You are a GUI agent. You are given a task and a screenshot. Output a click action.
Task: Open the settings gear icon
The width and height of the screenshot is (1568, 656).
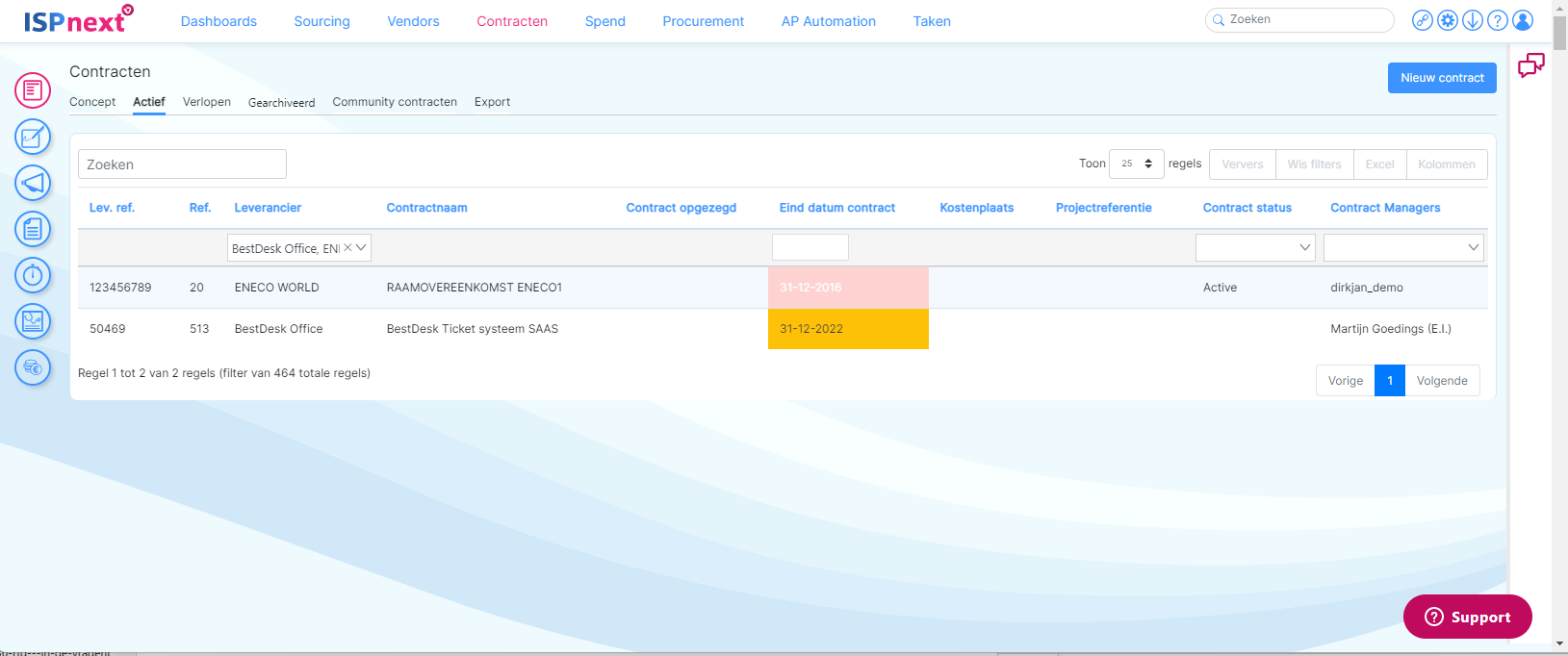tap(1448, 20)
